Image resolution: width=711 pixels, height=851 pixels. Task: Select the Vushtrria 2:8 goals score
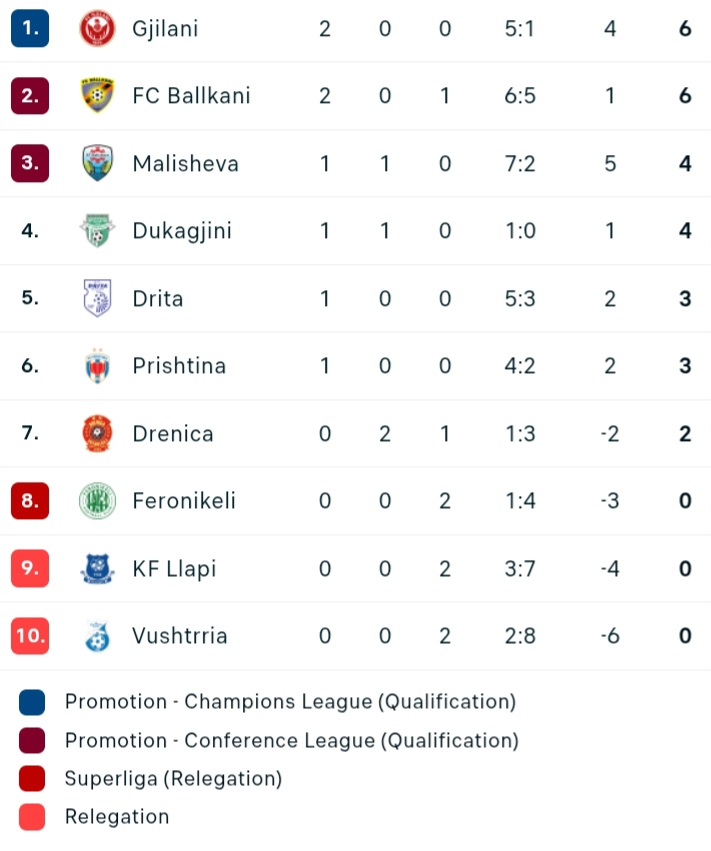pyautogui.click(x=520, y=636)
